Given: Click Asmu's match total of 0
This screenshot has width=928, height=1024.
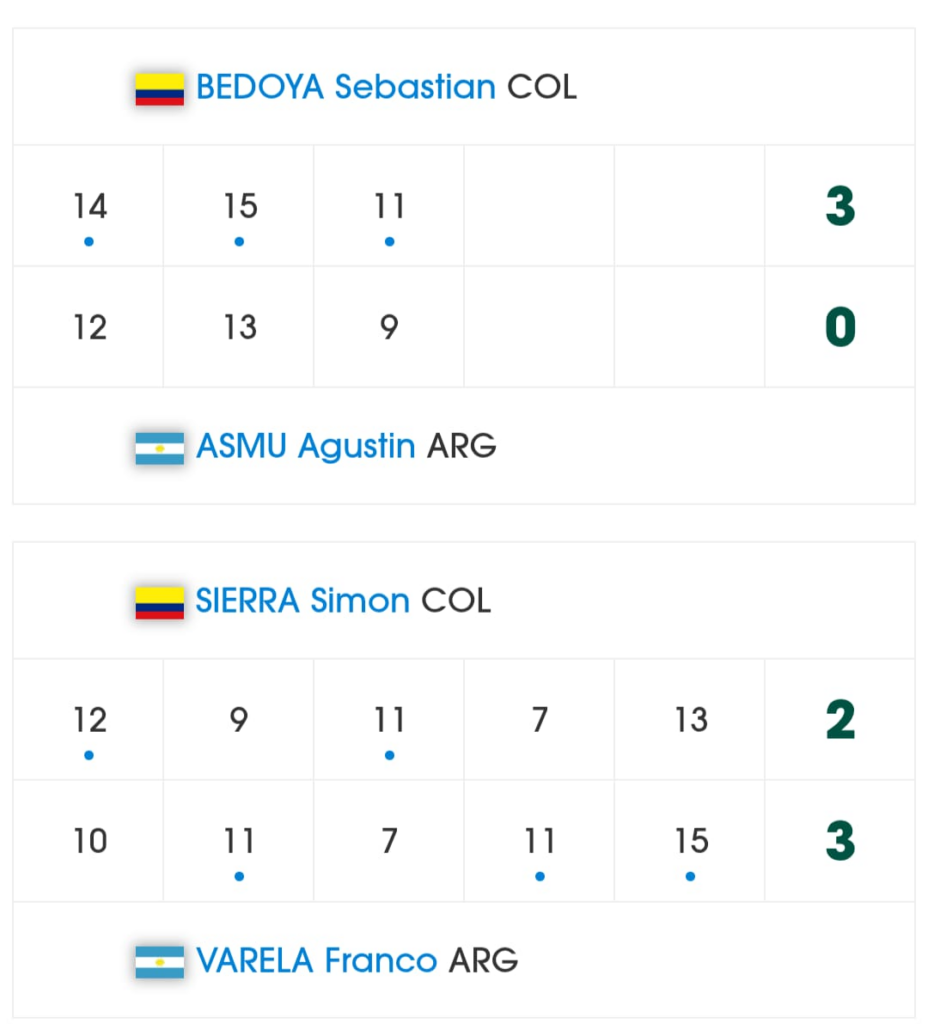Looking at the screenshot, I should (840, 328).
